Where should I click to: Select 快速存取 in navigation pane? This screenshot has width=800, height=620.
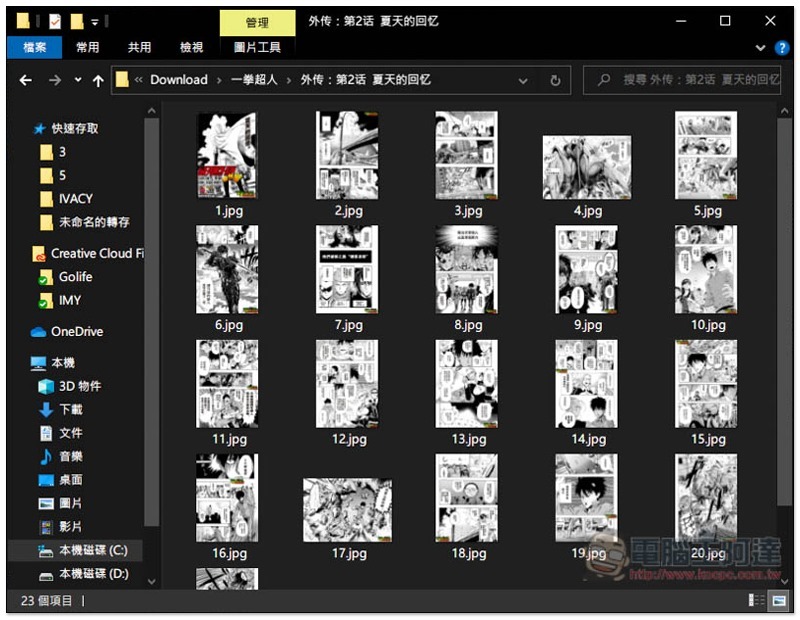pos(74,129)
